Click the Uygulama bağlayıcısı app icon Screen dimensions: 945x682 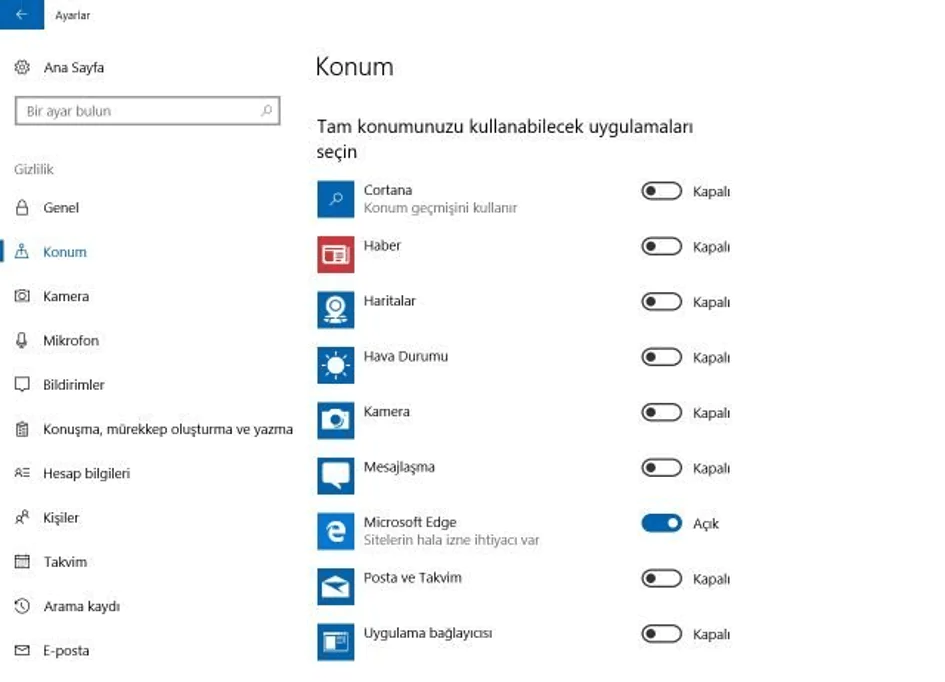coord(335,642)
